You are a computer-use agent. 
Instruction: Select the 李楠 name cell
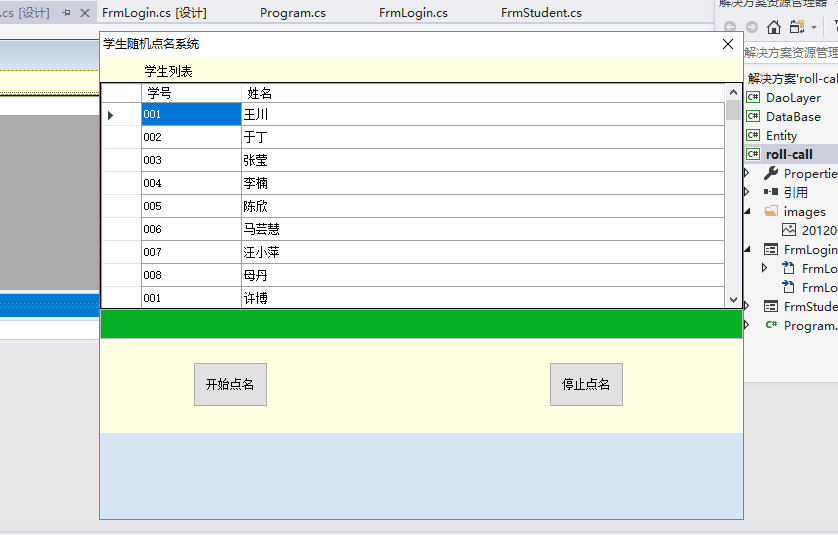click(x=483, y=183)
